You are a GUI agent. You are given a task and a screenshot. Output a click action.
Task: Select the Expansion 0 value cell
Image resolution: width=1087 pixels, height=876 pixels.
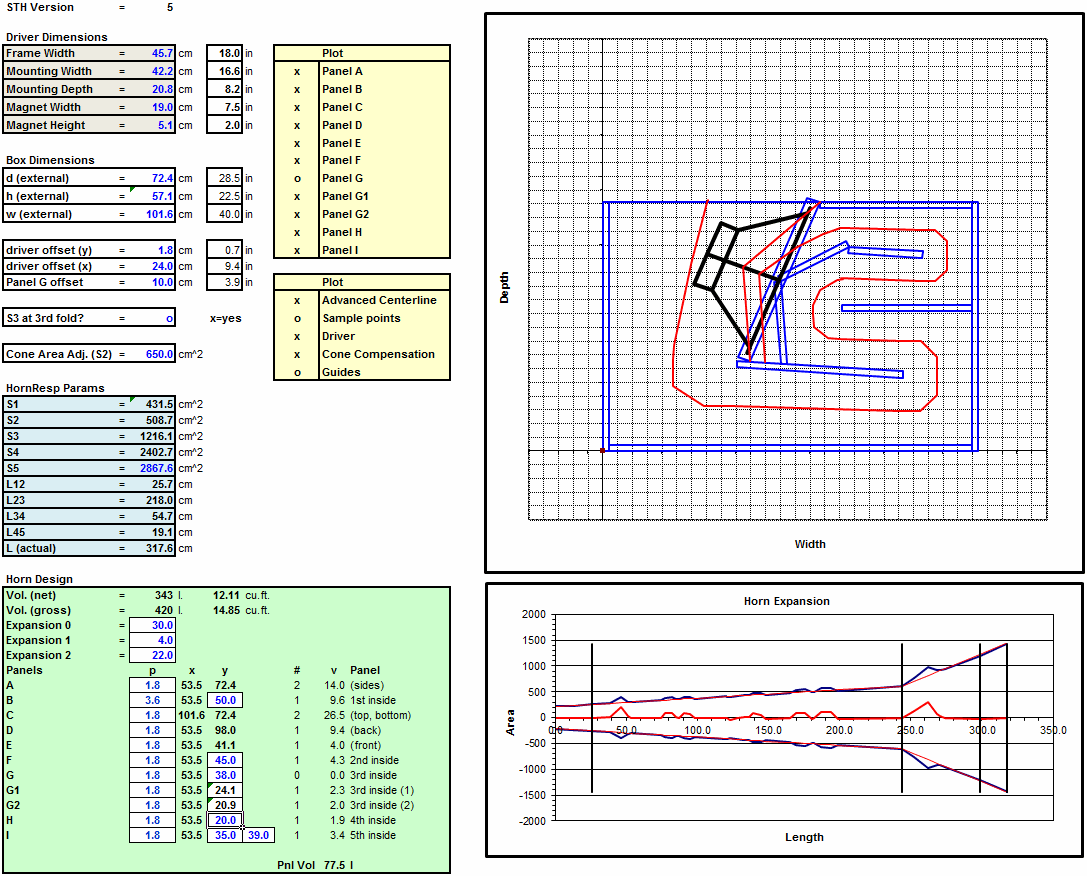(152, 625)
